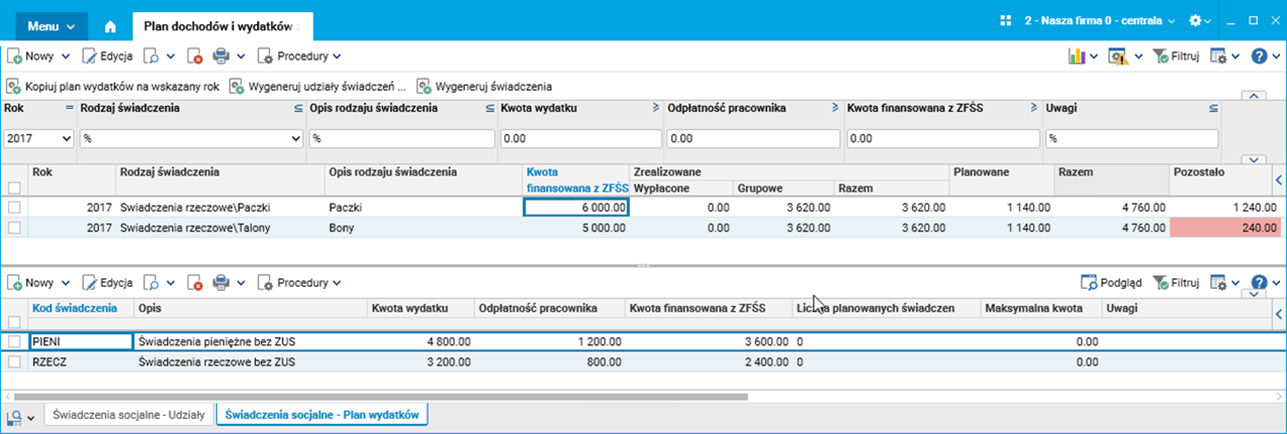Viewport: 1287px width, 434px height.
Task: Click Edycja in the lower panel toolbar
Action: click(x=107, y=283)
